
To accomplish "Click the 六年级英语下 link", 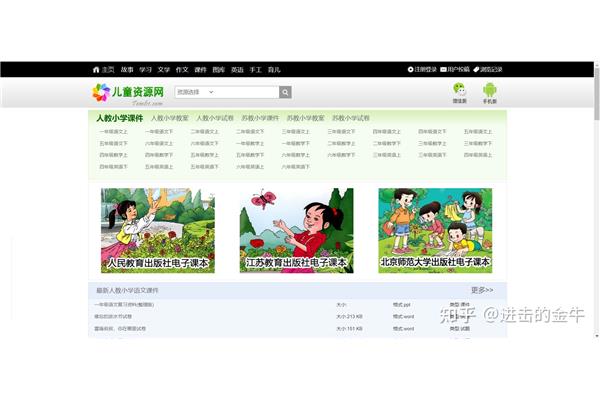I will pyautogui.click(x=295, y=167).
